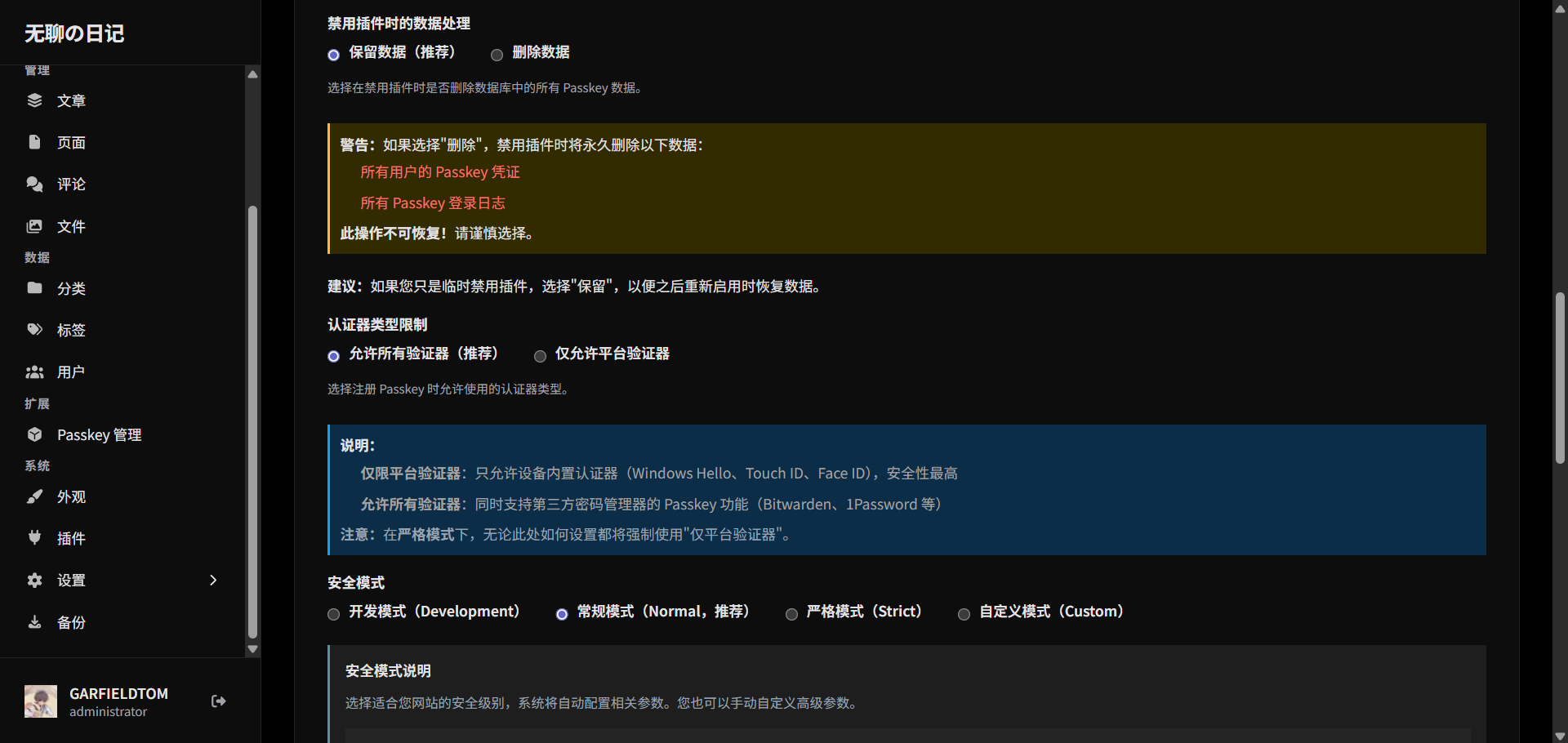Screen dimensions: 1568x743
Task: Click the 评论 chat bubbles icon
Action: click(x=34, y=184)
